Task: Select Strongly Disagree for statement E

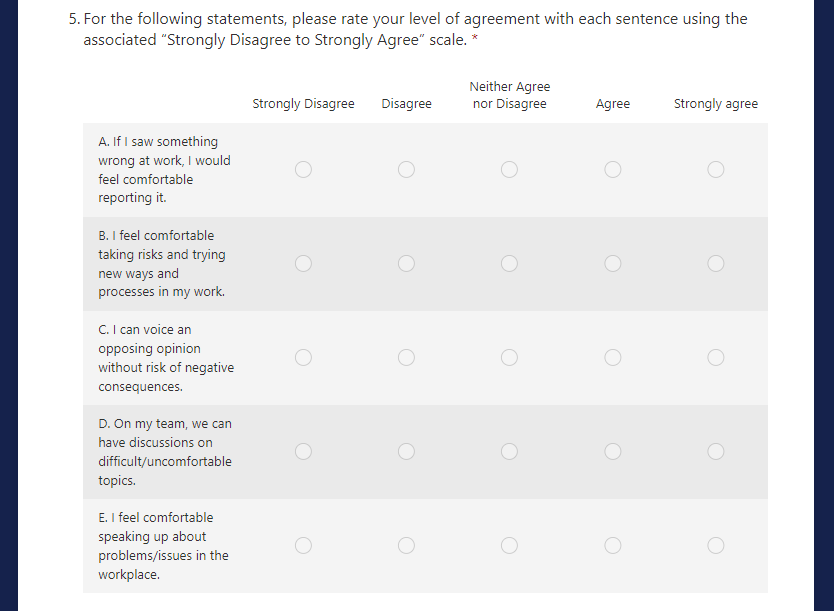Action: 303,546
